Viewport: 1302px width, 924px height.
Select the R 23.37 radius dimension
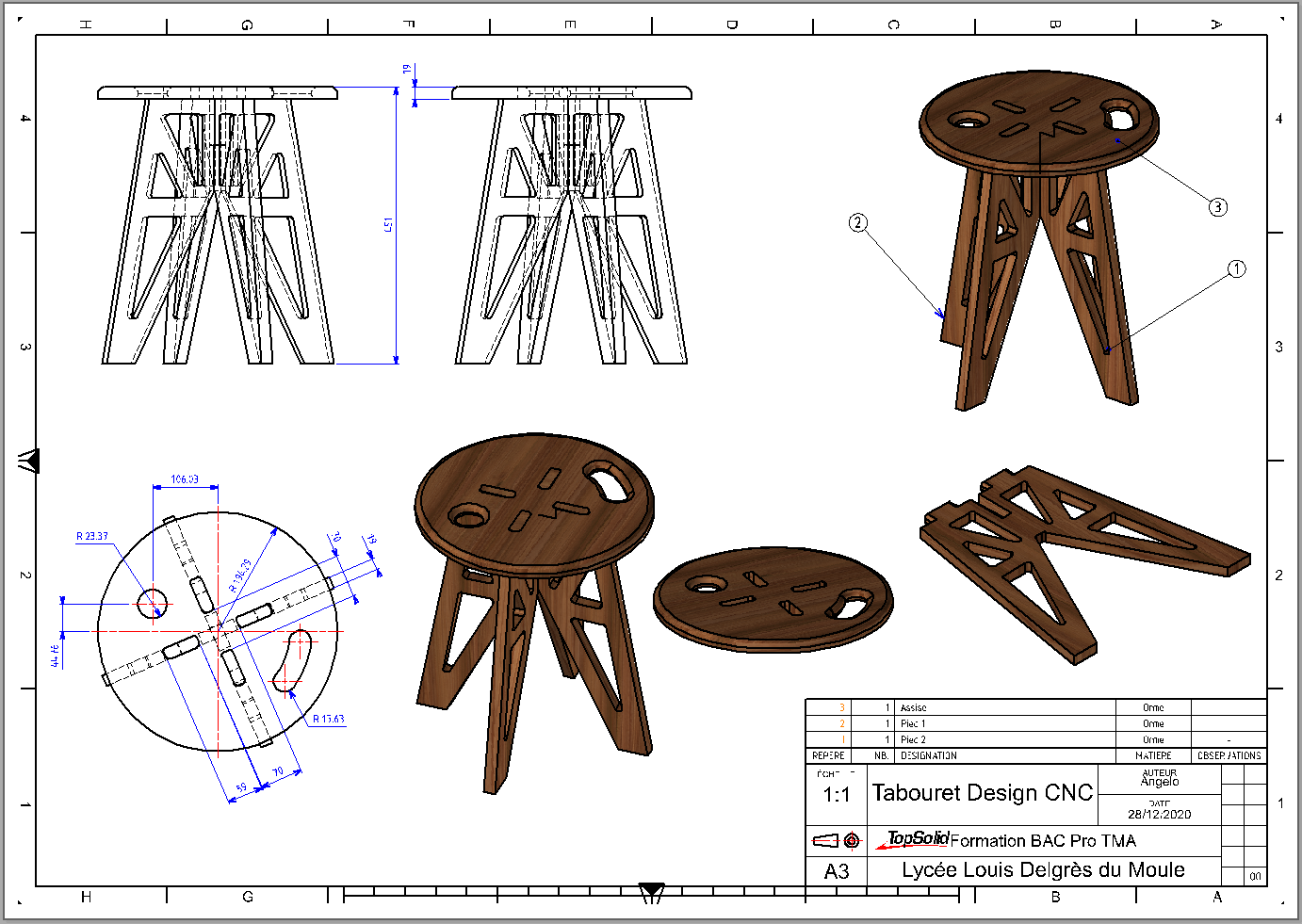(x=92, y=536)
